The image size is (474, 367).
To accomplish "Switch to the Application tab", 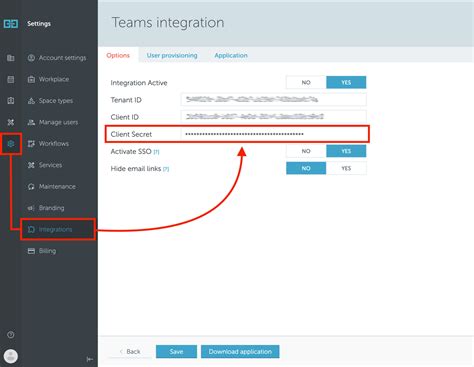I will pos(231,55).
